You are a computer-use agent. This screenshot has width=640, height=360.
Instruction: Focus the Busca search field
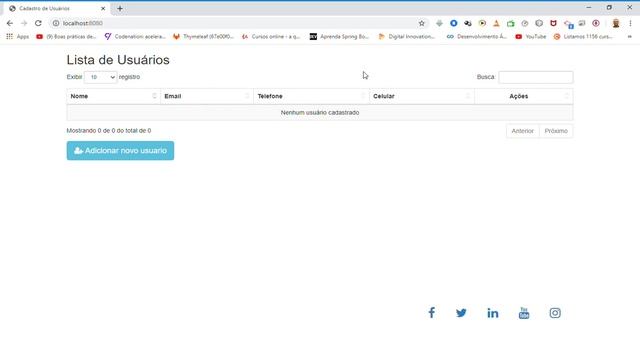[536, 77]
